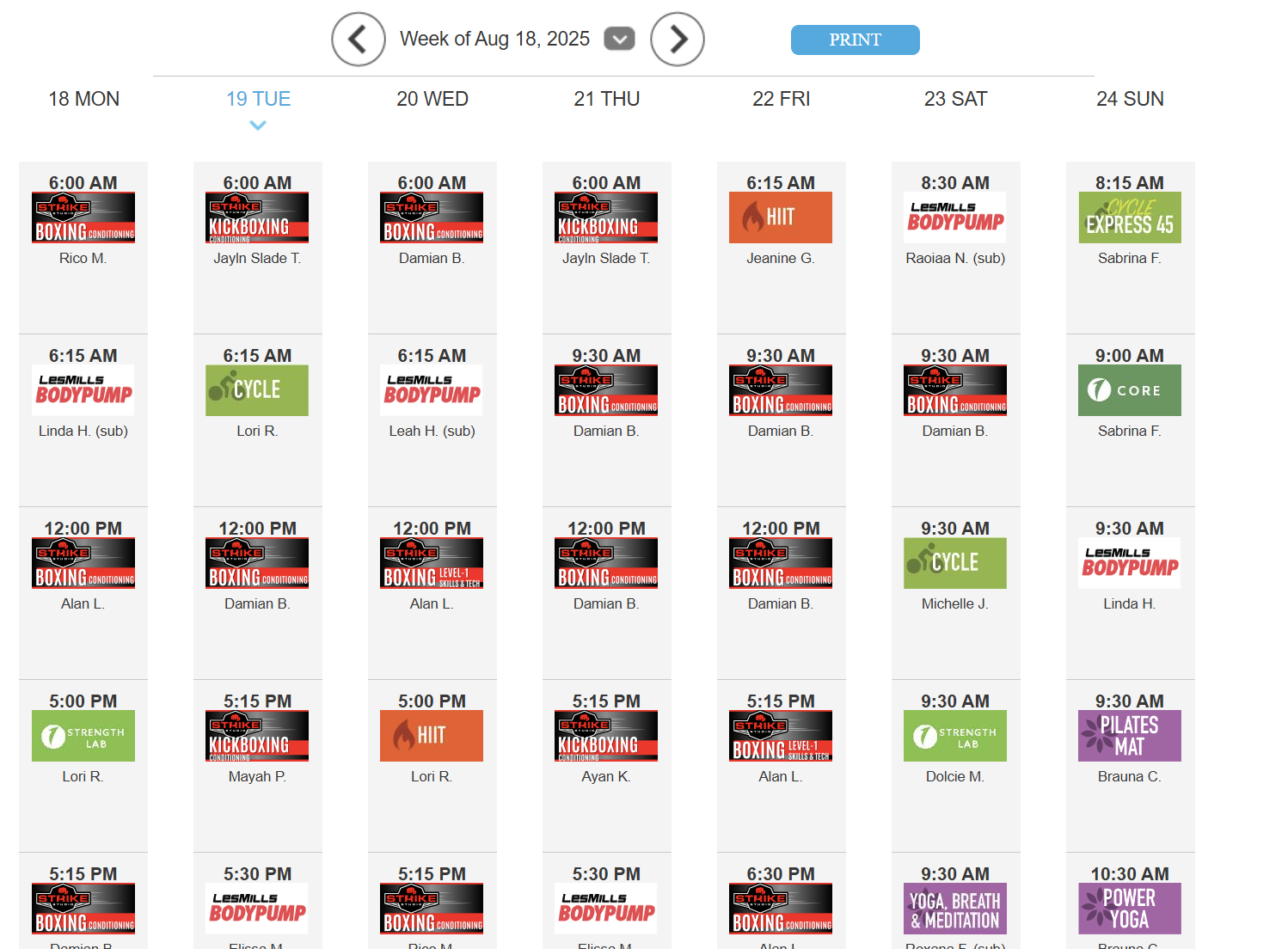Select the 24 SUN day header
Viewport: 1288px width, 949px height.
tap(1130, 99)
